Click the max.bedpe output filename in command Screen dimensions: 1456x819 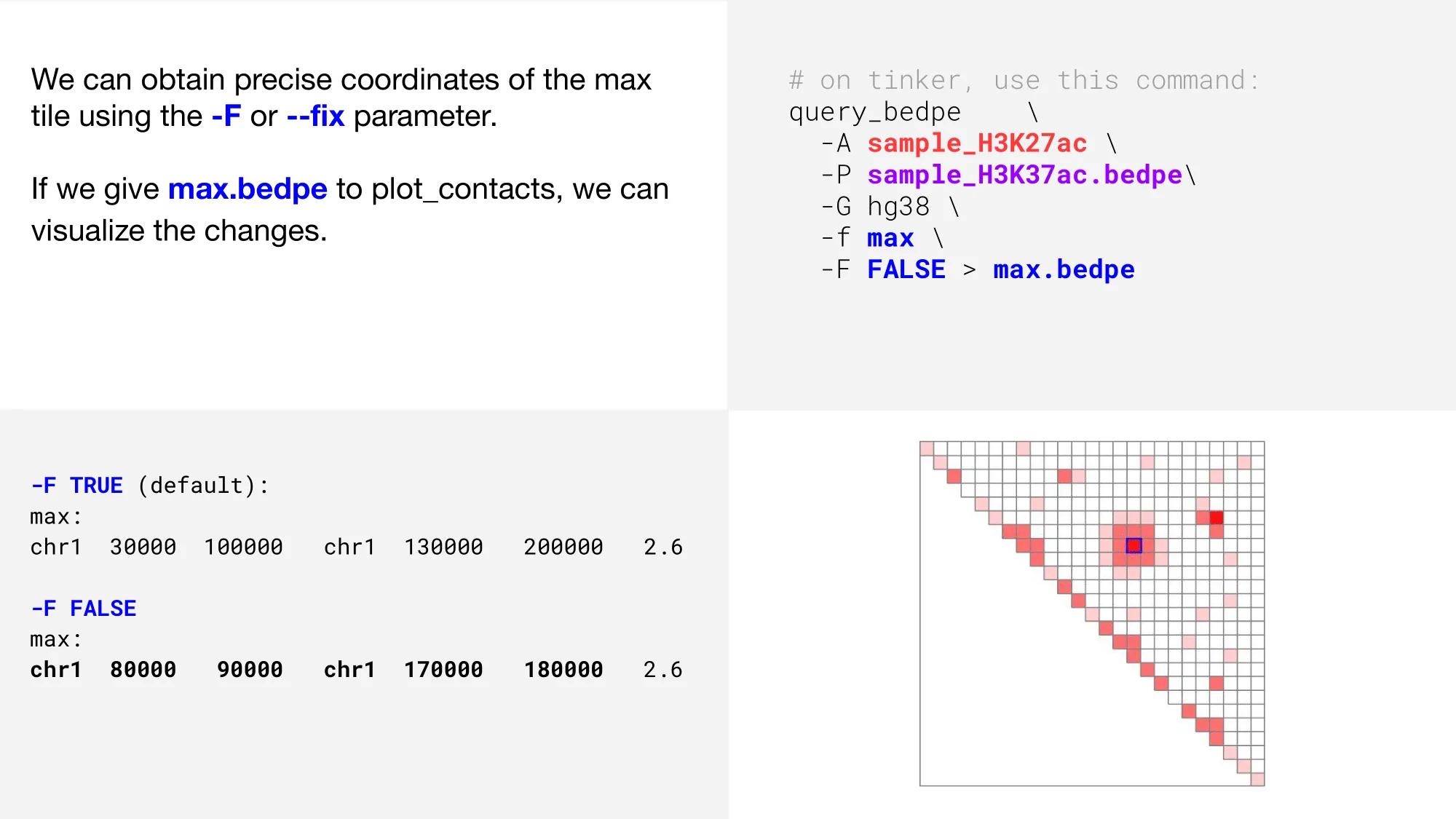pos(1064,270)
